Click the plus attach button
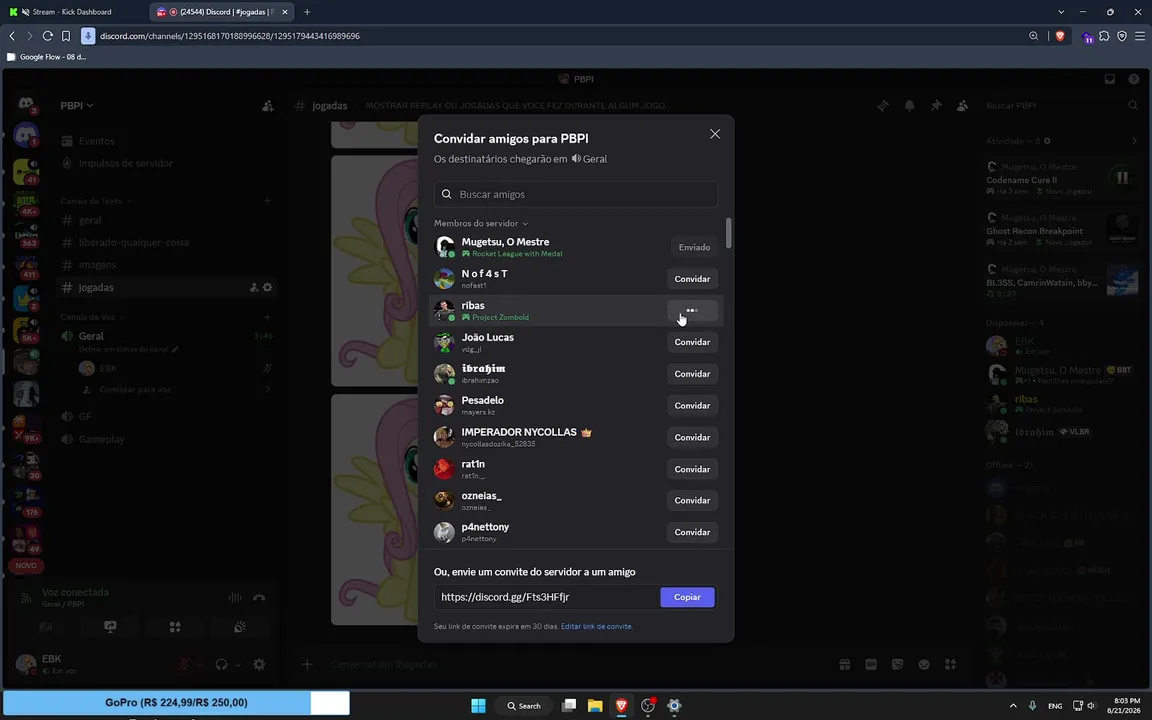Image resolution: width=1152 pixels, height=720 pixels. (x=307, y=664)
